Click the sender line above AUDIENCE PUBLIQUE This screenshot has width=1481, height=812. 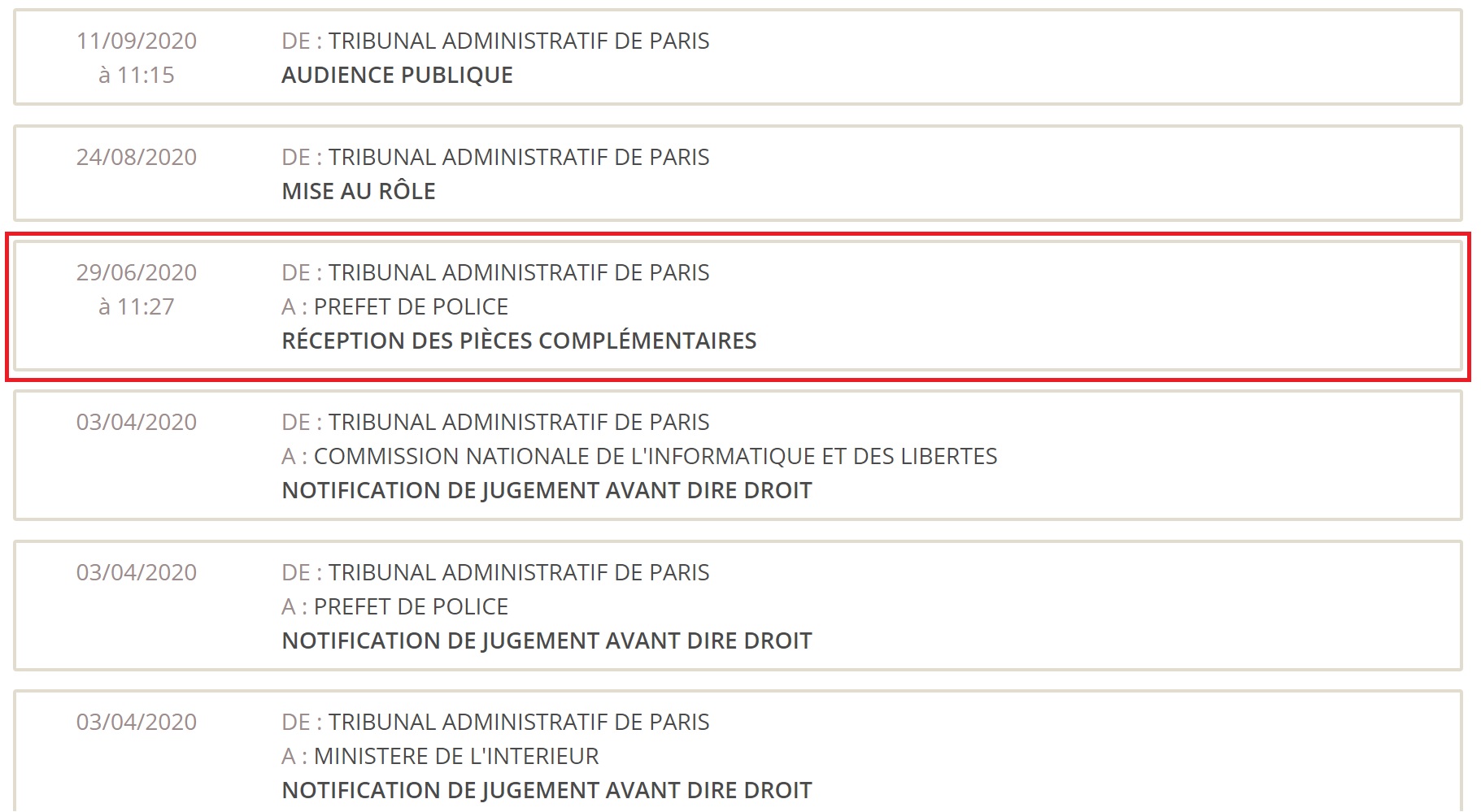coord(495,41)
